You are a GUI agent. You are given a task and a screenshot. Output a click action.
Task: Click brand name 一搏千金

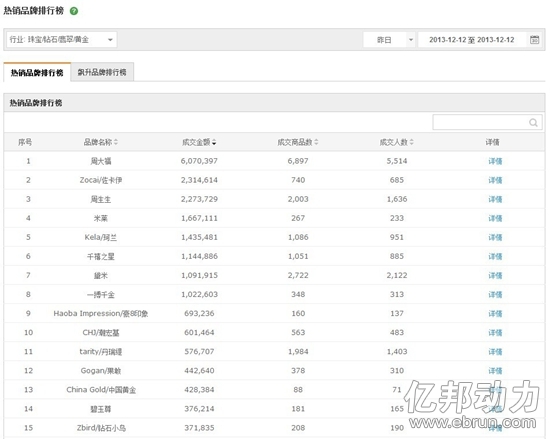click(101, 295)
